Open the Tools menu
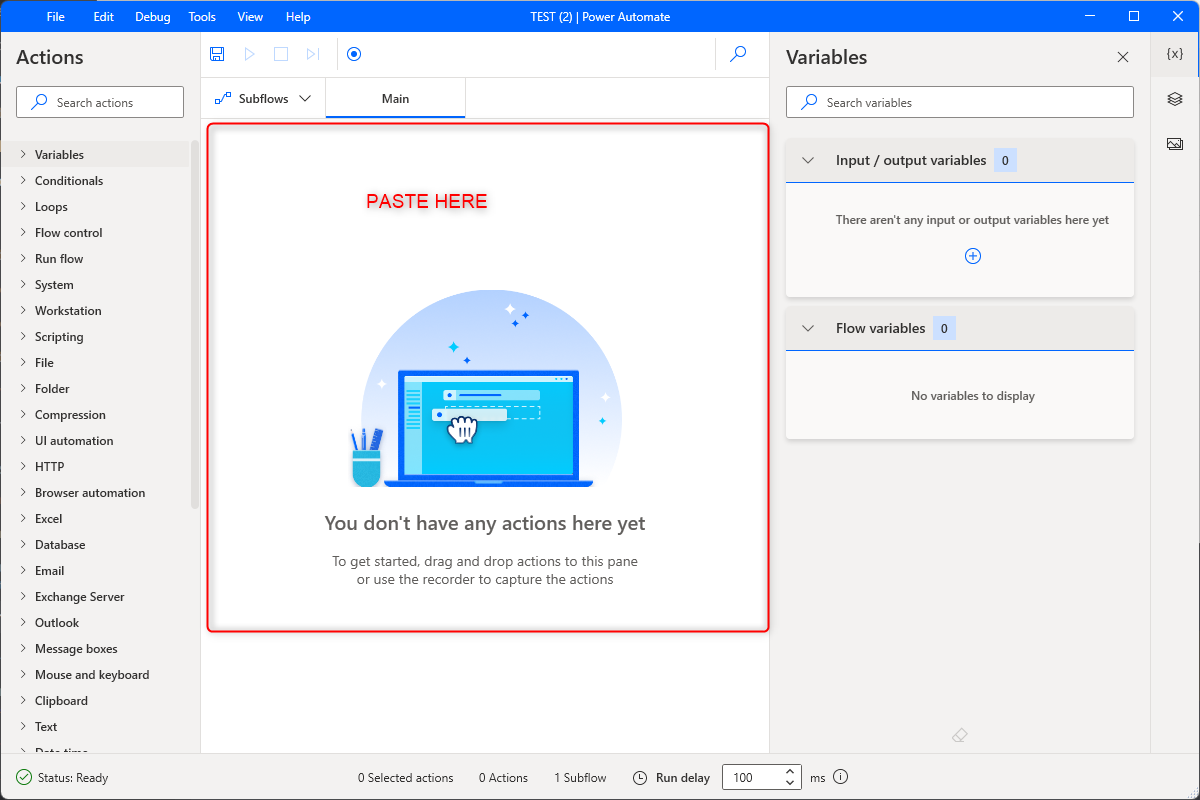Screen dimensions: 1200x800 coord(202,17)
